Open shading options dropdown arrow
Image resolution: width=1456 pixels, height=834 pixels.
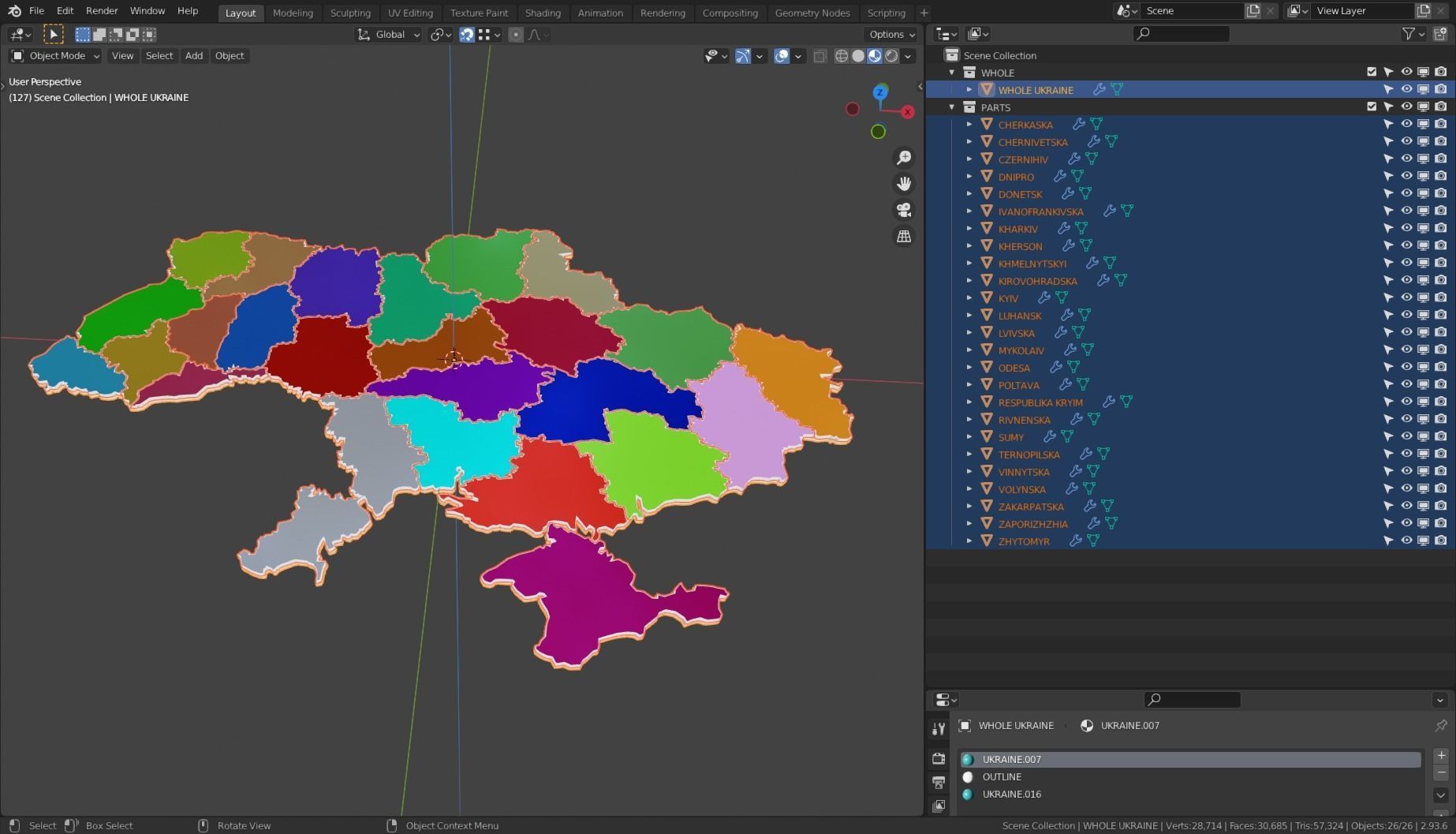pyautogui.click(x=909, y=56)
